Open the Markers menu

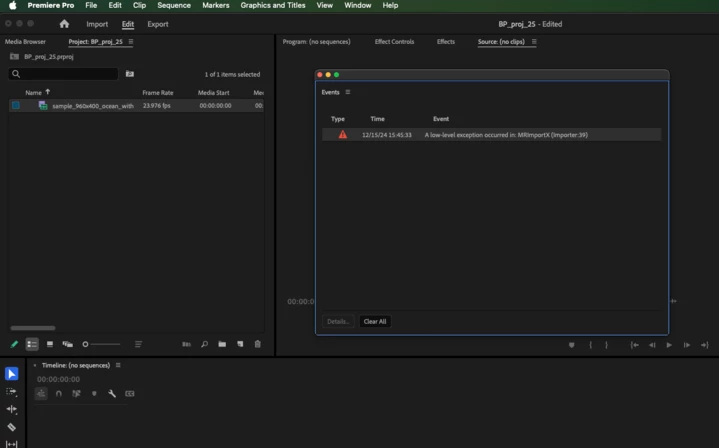point(216,5)
